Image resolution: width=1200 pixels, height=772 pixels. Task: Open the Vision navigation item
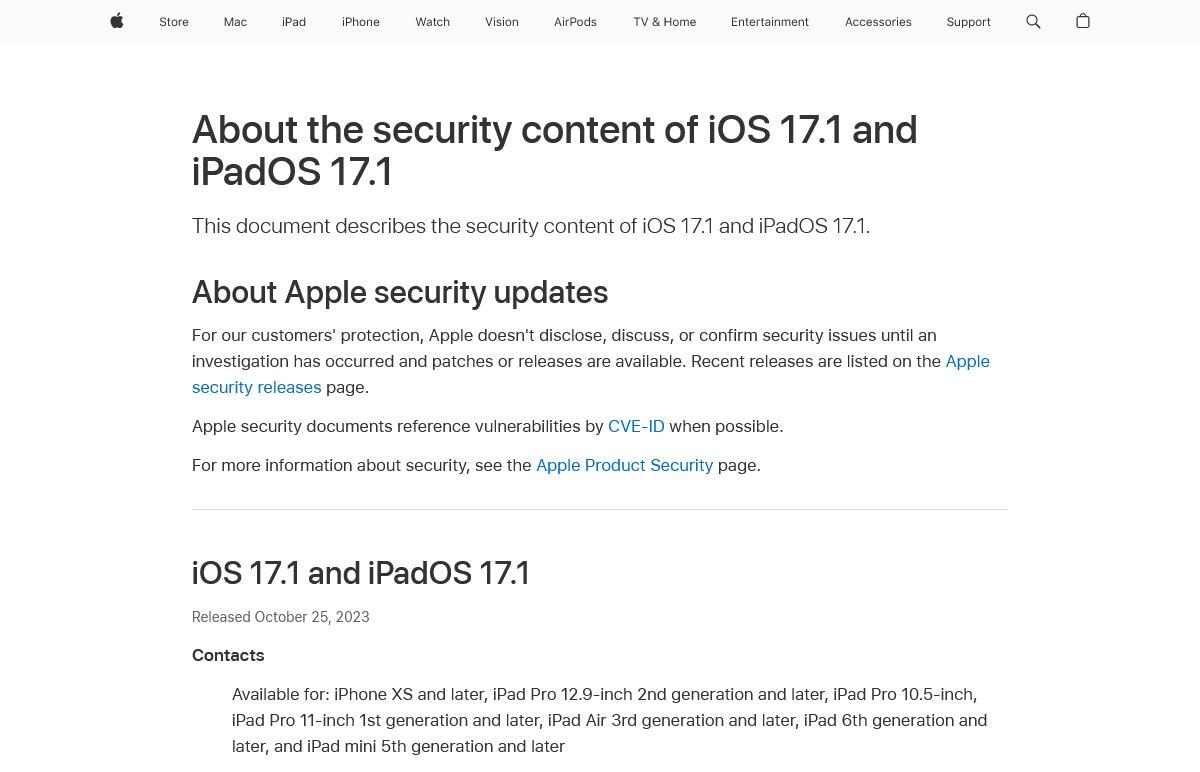[502, 22]
